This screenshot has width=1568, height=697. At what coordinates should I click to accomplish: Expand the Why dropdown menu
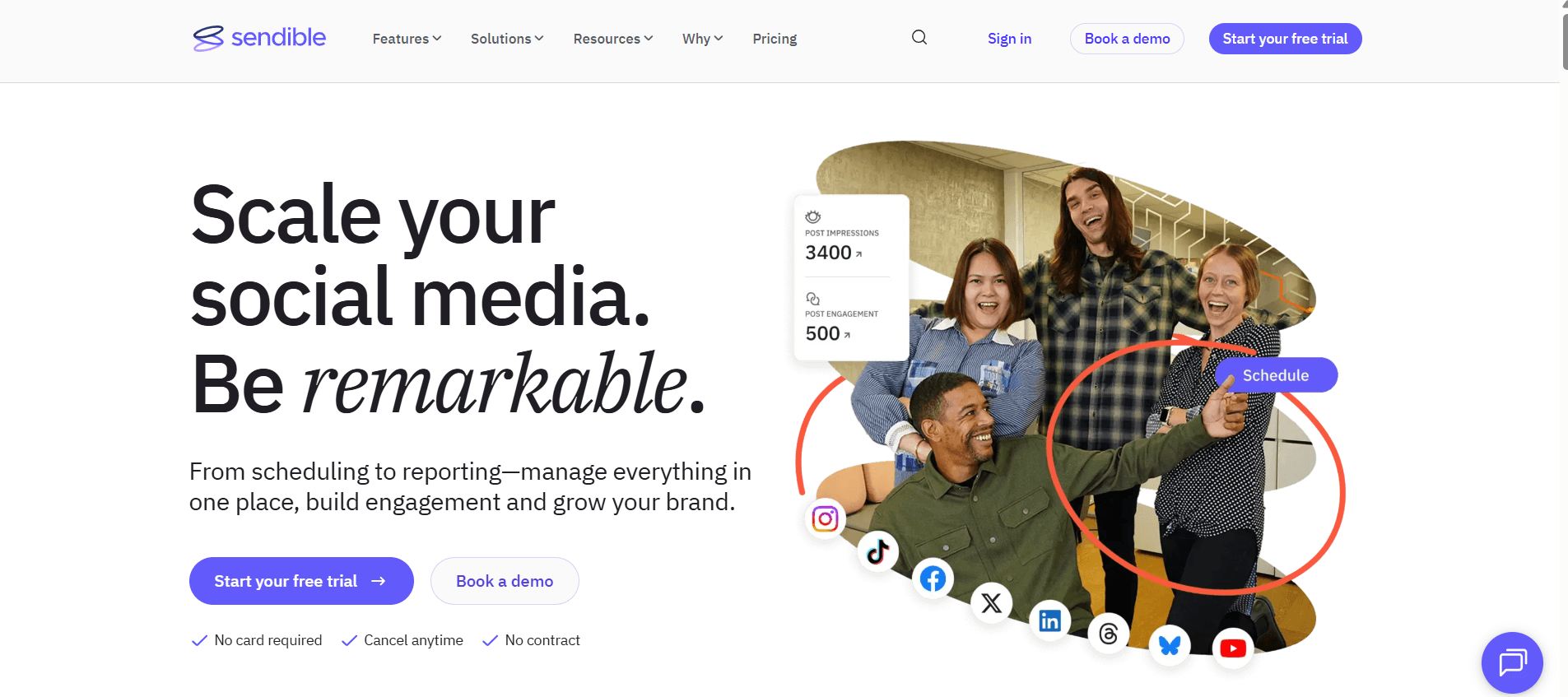tap(702, 39)
